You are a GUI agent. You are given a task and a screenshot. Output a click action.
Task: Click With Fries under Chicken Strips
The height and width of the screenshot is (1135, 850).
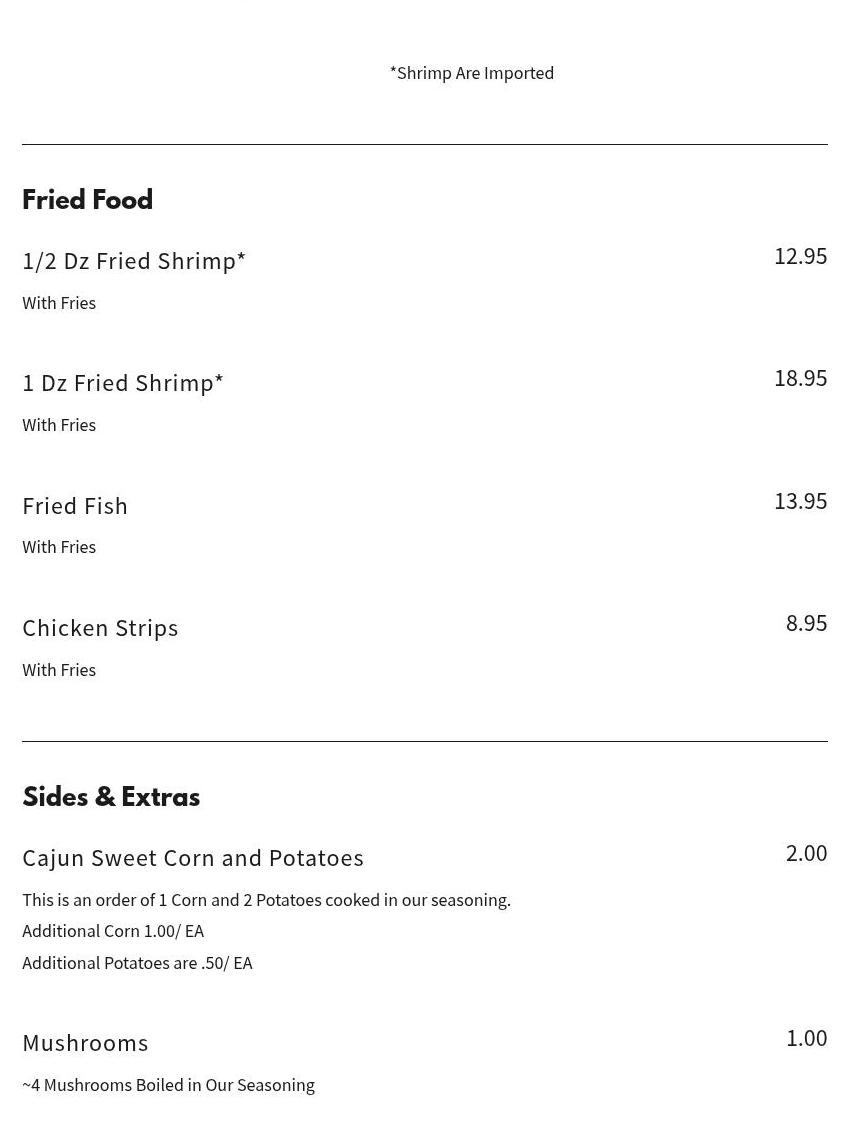[59, 670]
